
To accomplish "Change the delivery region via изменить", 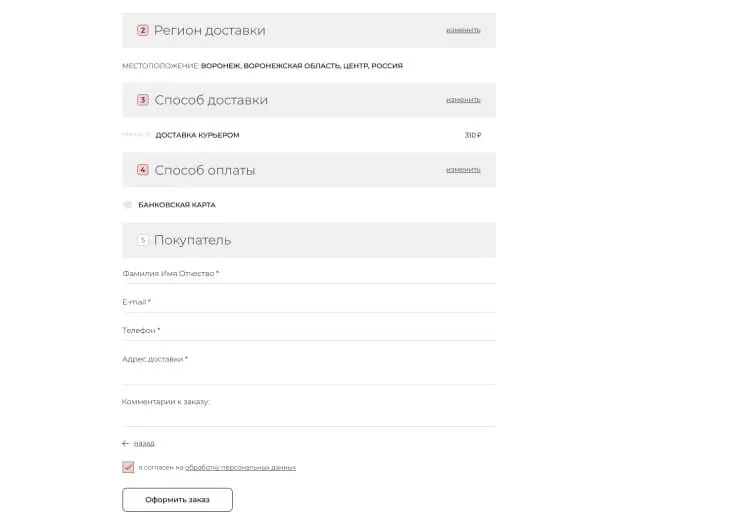I will coord(463,30).
